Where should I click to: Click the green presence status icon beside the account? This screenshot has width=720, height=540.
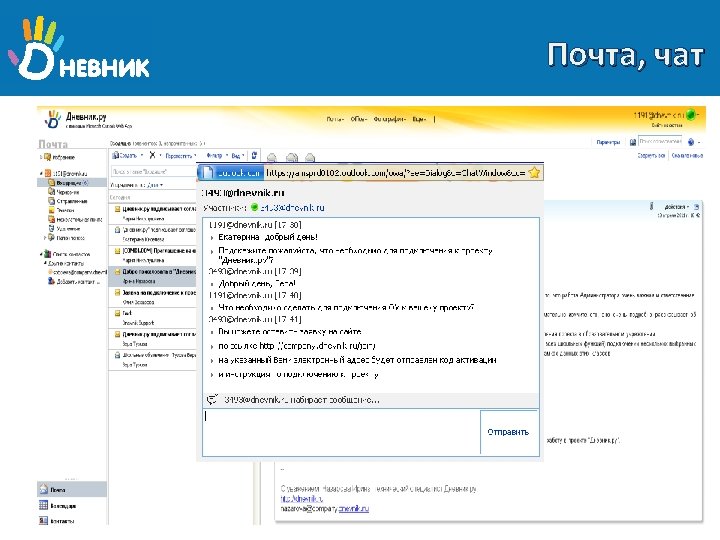[691, 115]
